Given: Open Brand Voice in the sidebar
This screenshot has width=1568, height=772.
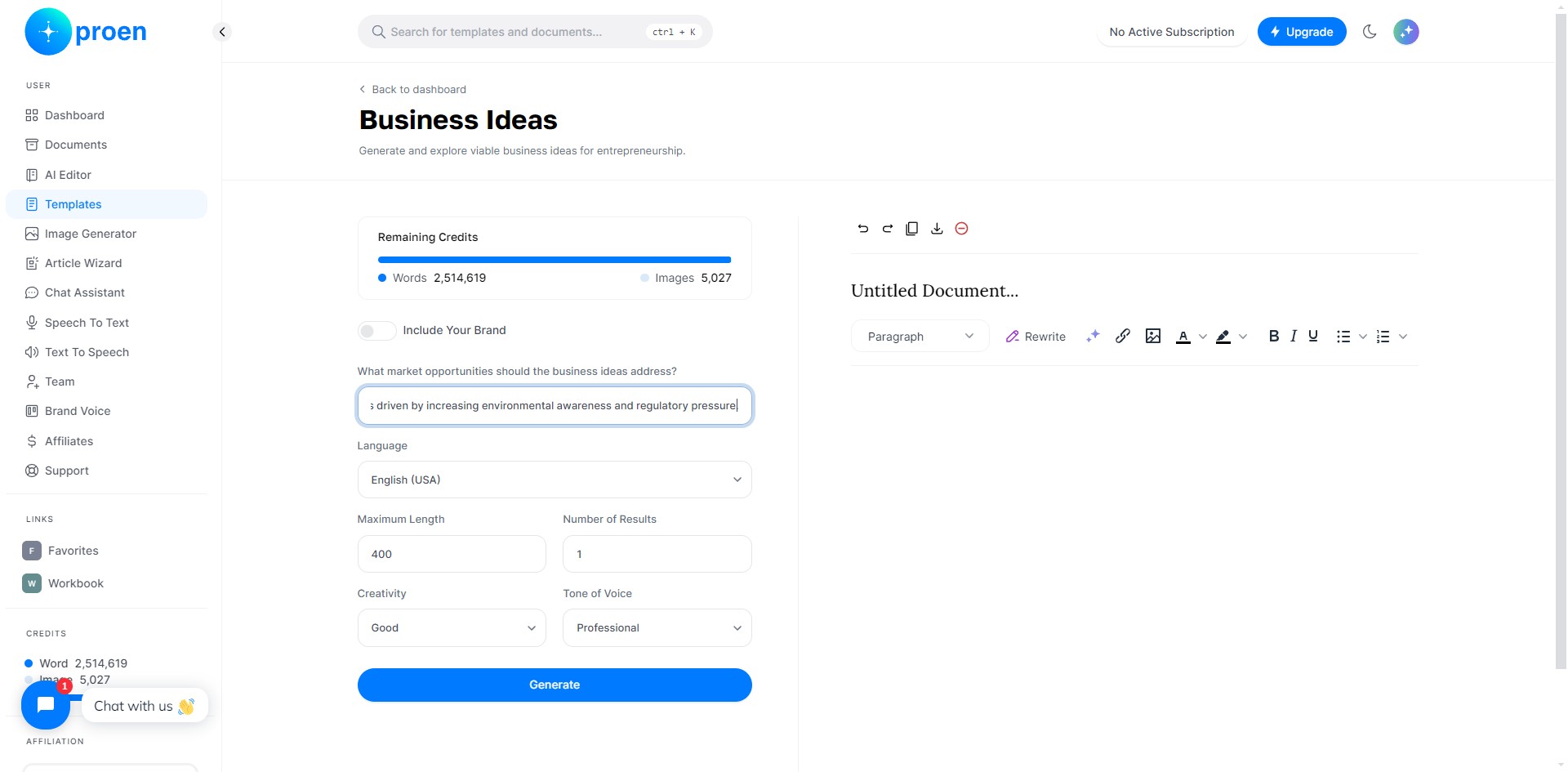Looking at the screenshot, I should pyautogui.click(x=106, y=411).
